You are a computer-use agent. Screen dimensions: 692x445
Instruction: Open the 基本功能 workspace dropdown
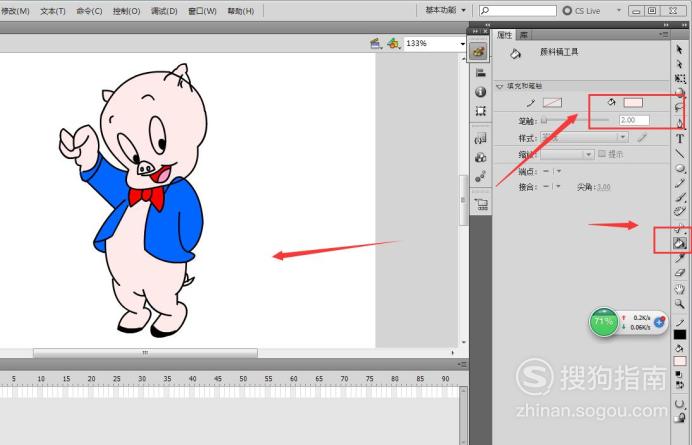coord(445,10)
